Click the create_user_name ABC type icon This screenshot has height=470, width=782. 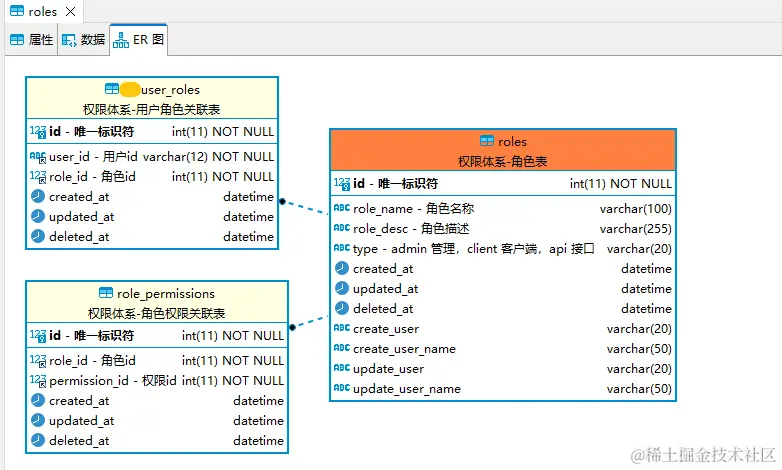[x=342, y=348]
